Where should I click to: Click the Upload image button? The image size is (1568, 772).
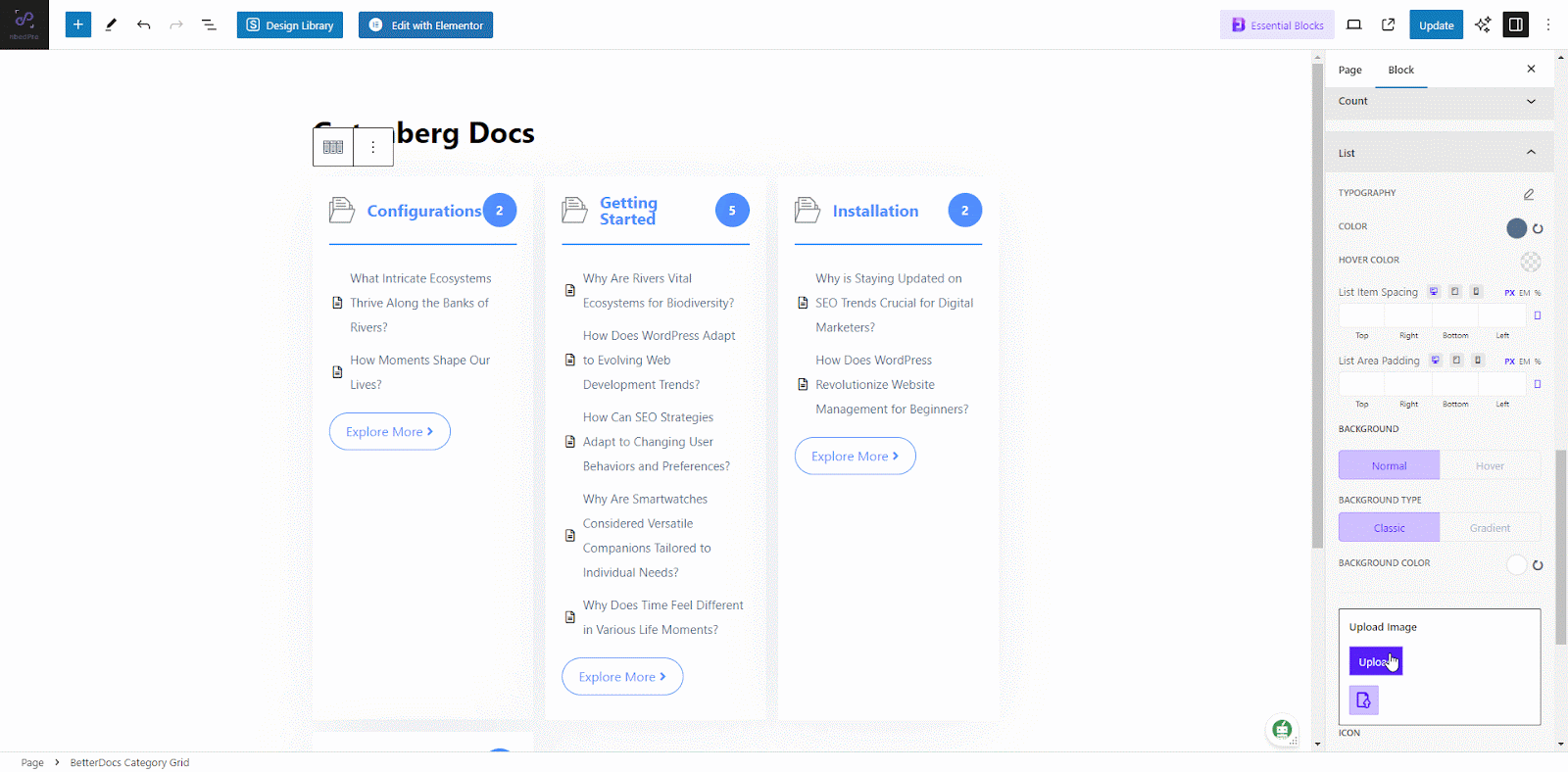tap(1376, 661)
